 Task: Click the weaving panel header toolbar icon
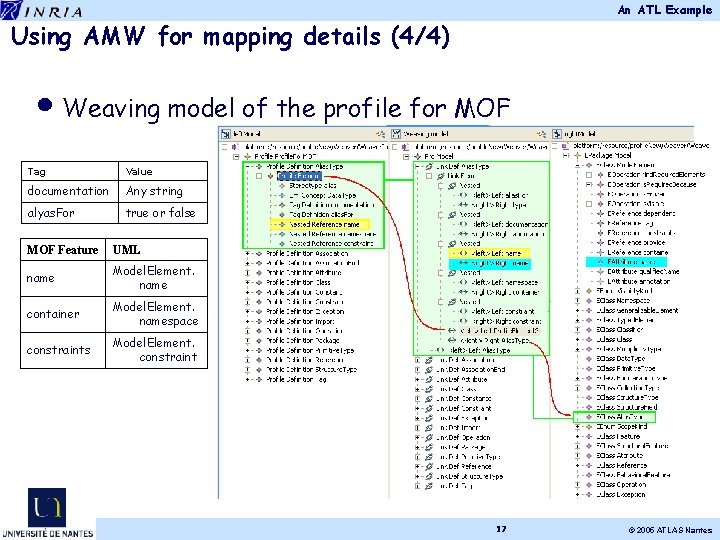coord(541,134)
